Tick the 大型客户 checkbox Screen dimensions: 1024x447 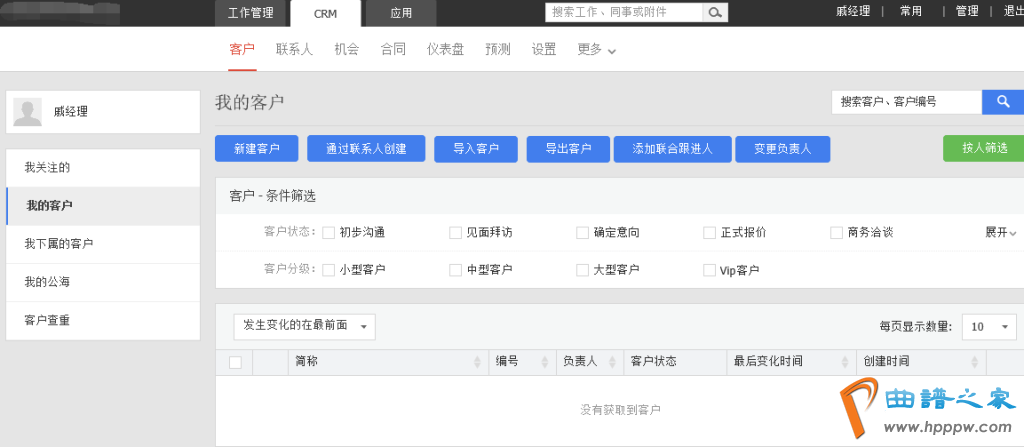[x=582, y=270]
